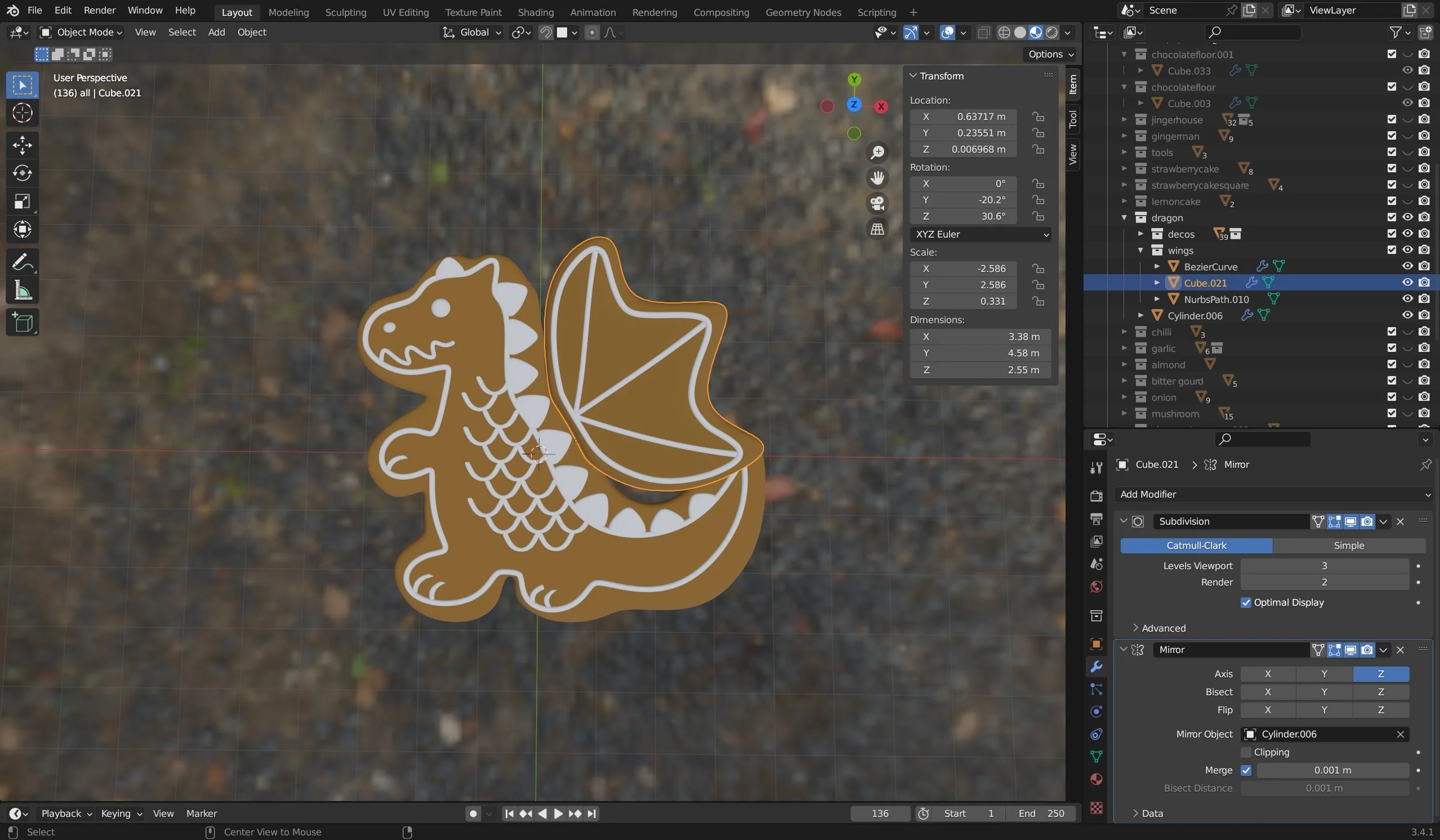Switch to the Shading workspace tab

(535, 12)
